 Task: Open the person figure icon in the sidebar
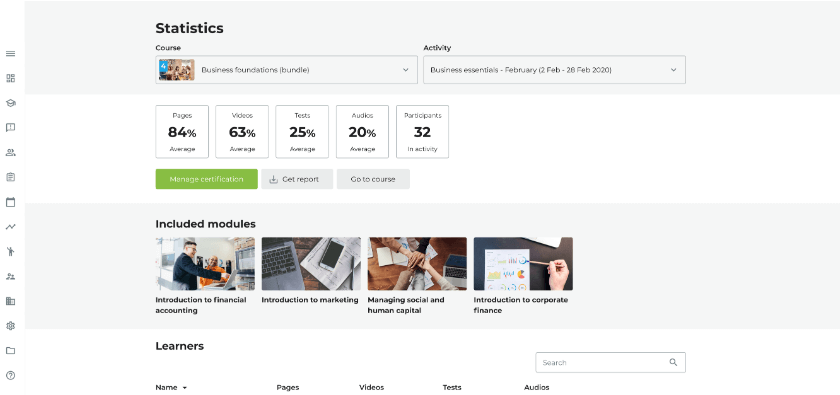[10, 251]
